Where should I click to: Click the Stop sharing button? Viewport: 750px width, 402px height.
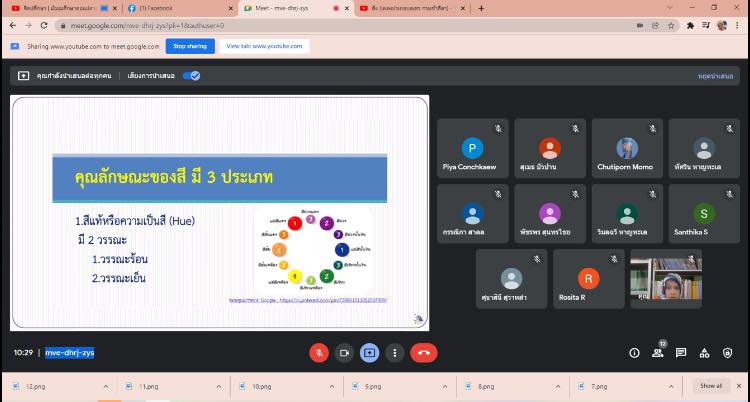pyautogui.click(x=189, y=46)
